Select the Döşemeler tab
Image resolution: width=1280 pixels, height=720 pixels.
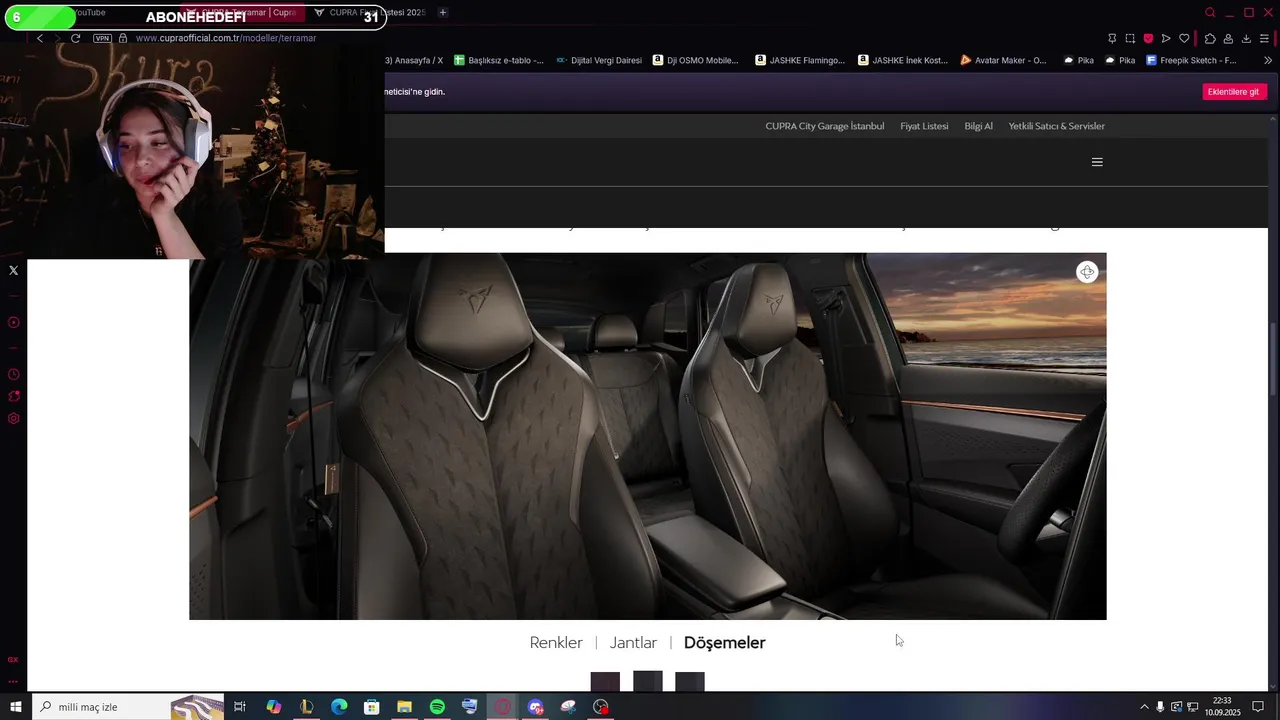pyautogui.click(x=725, y=643)
